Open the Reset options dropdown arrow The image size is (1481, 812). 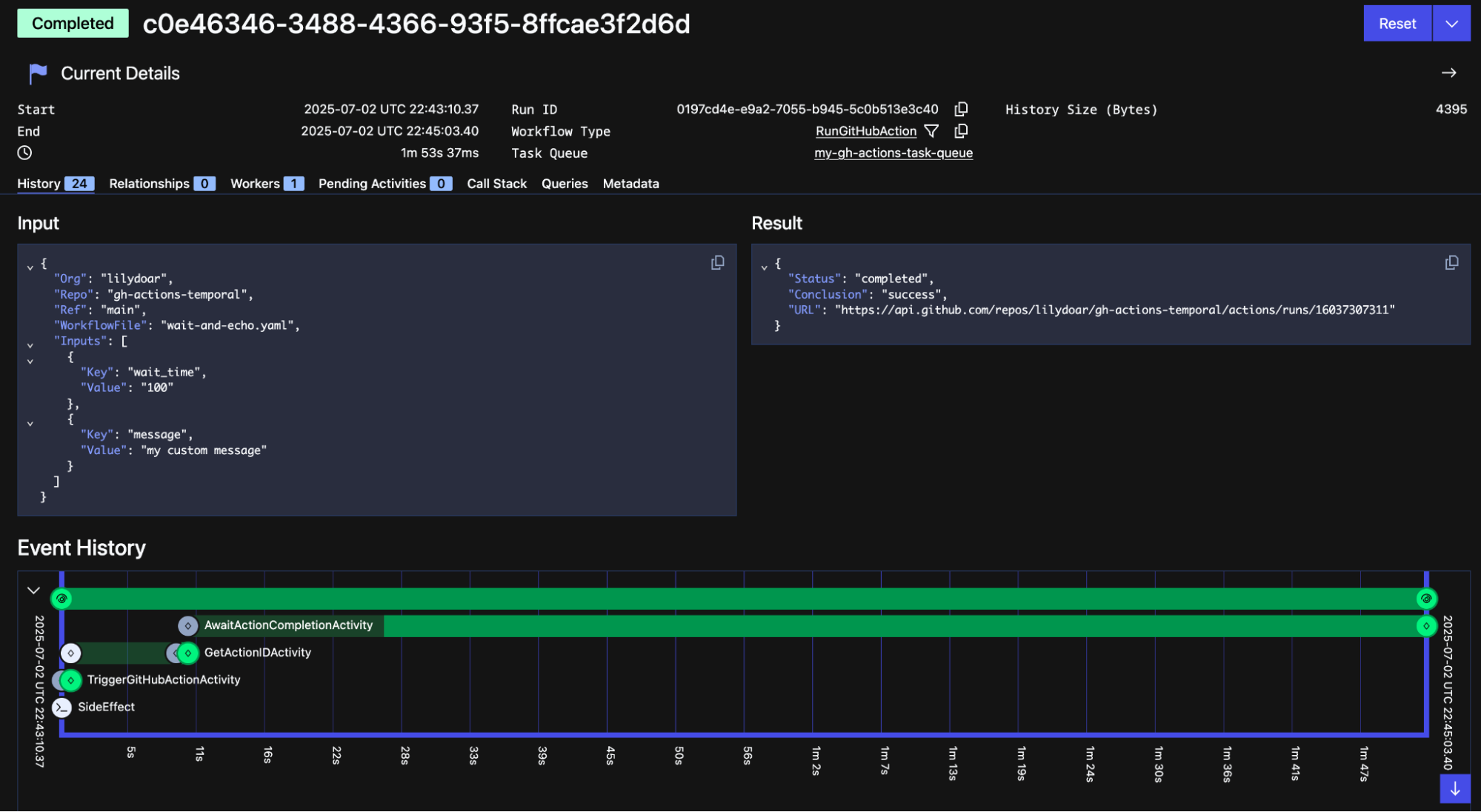[1451, 24]
